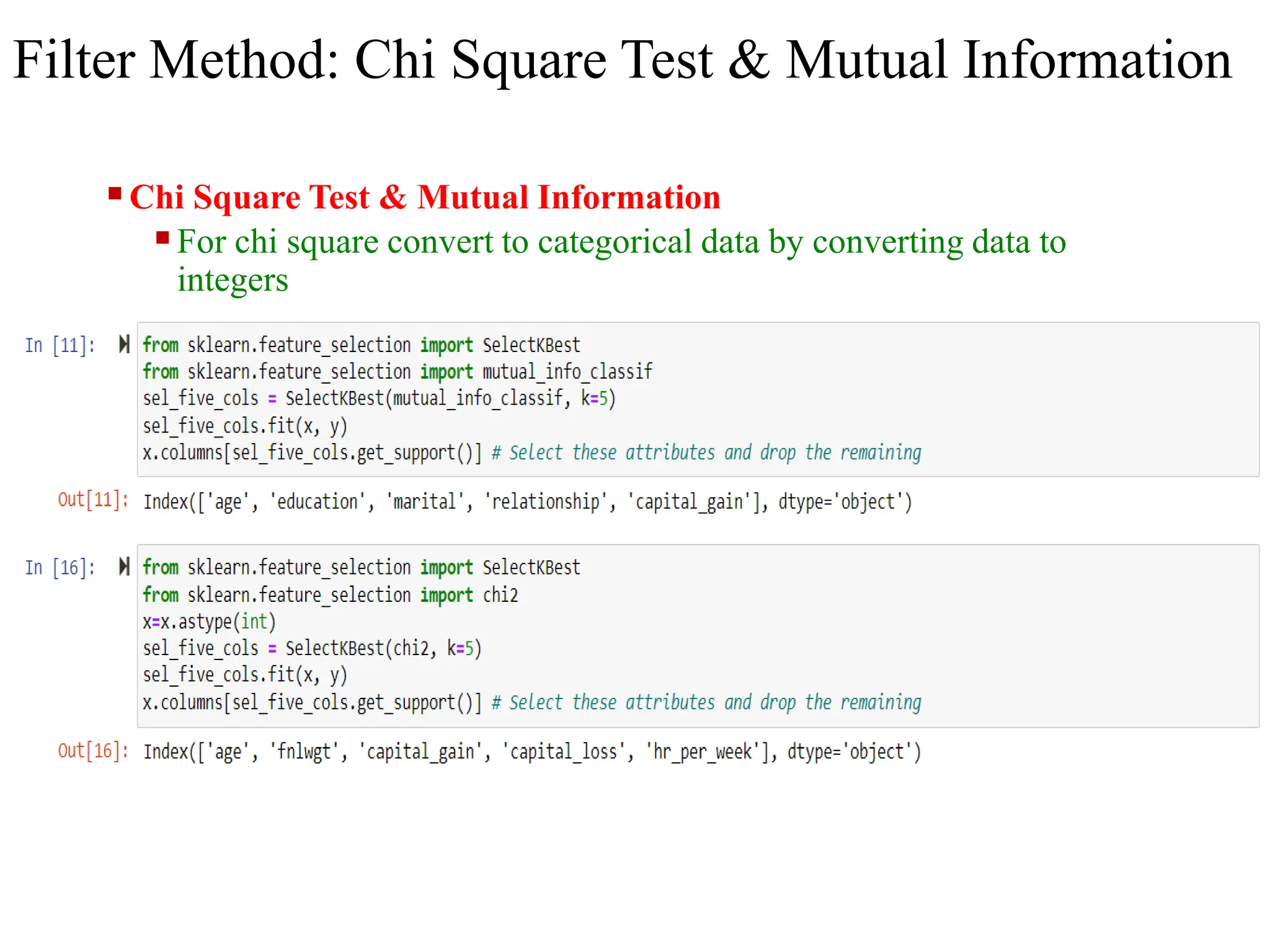The height and width of the screenshot is (952, 1270).
Task: Click the run cell icon beside In [11]
Action: 125,344
